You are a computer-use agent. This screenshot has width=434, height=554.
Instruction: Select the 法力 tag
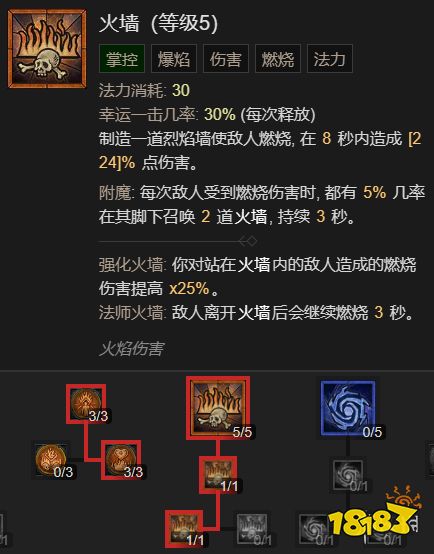point(329,59)
